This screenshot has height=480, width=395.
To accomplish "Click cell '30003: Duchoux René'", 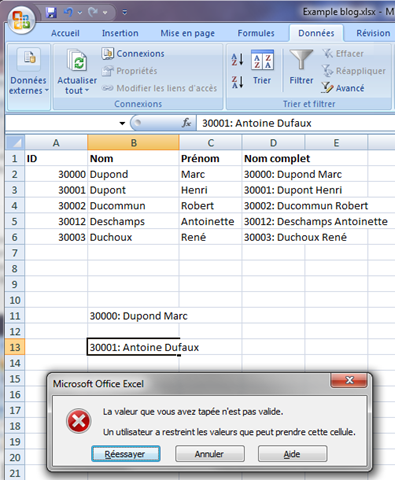I will 295,237.
